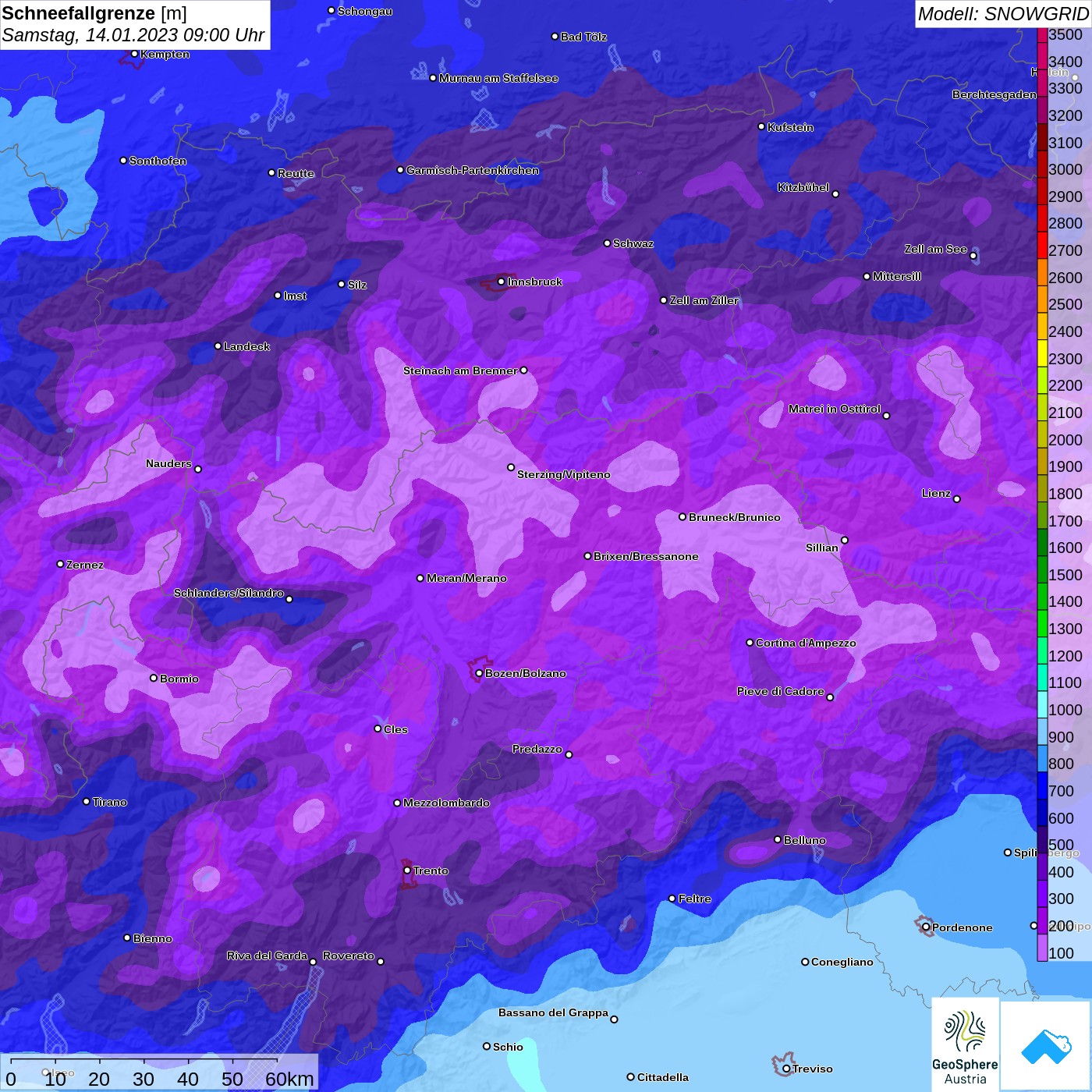
Task: Select the Garmisch-Partenkirchen label
Action: (473, 170)
